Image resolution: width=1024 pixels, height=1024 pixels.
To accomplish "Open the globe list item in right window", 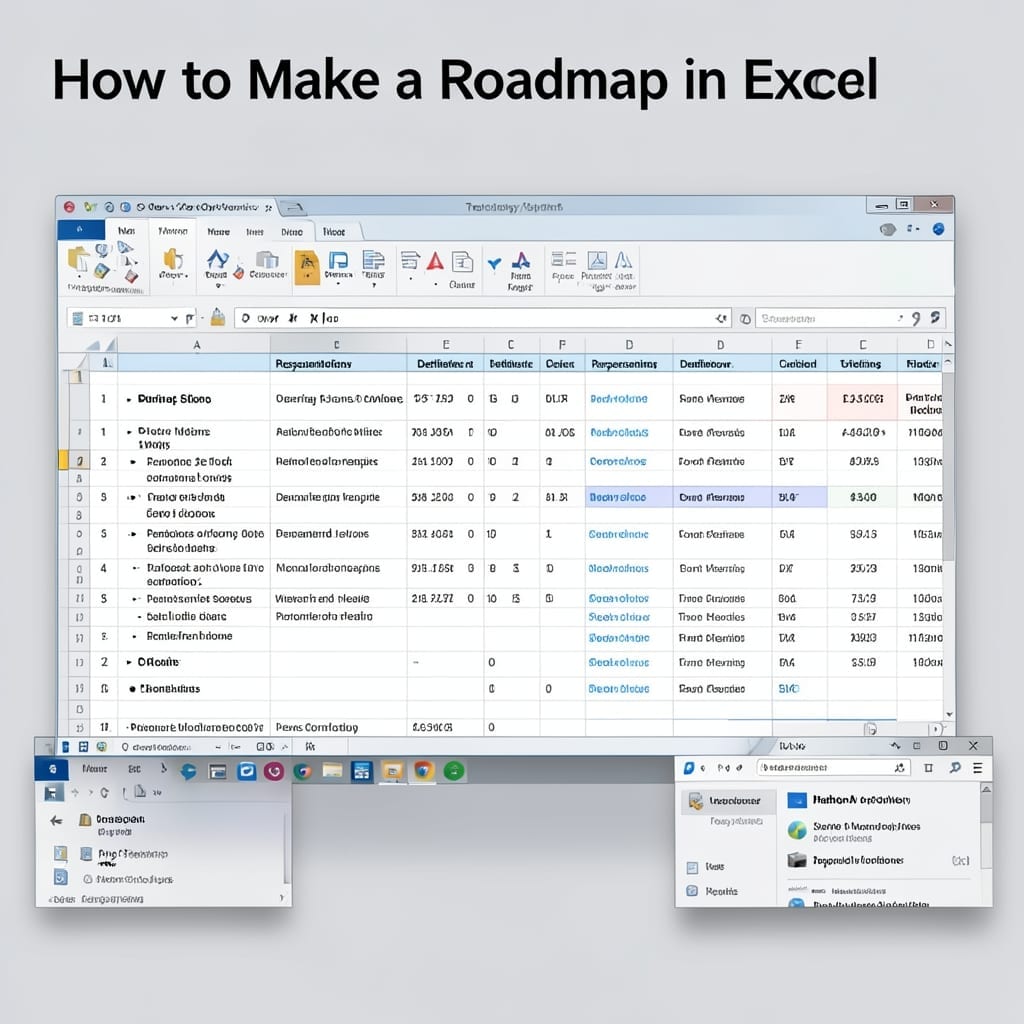I will 853,831.
